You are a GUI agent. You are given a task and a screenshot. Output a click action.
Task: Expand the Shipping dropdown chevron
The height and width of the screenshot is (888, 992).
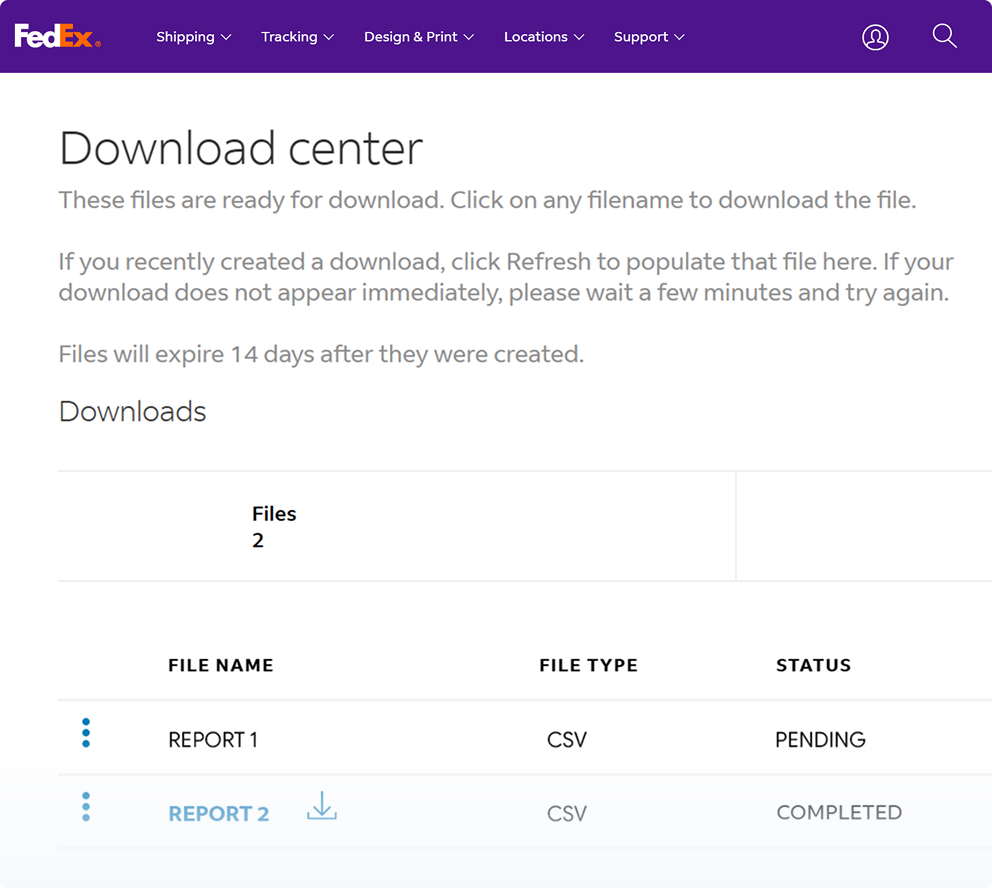pos(226,37)
